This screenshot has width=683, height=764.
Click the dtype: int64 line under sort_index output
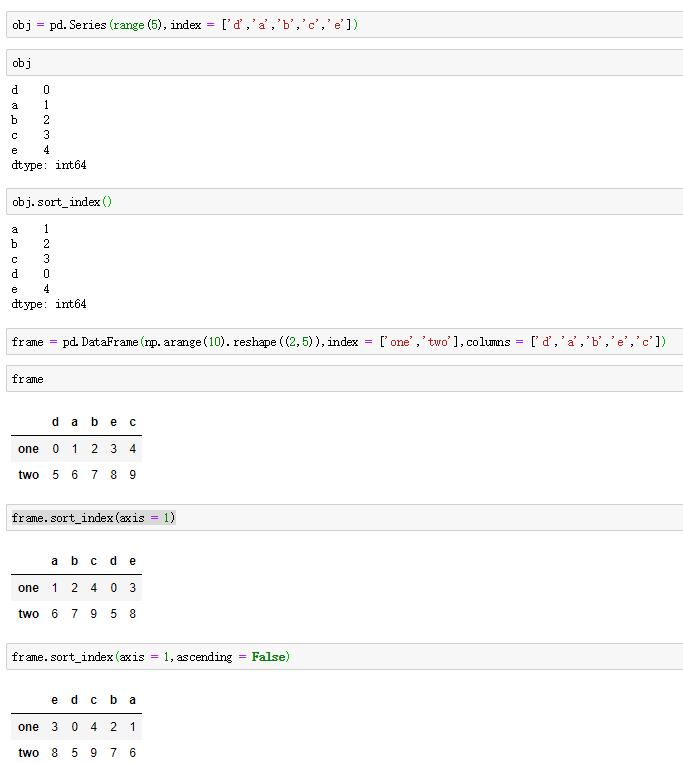point(49,304)
